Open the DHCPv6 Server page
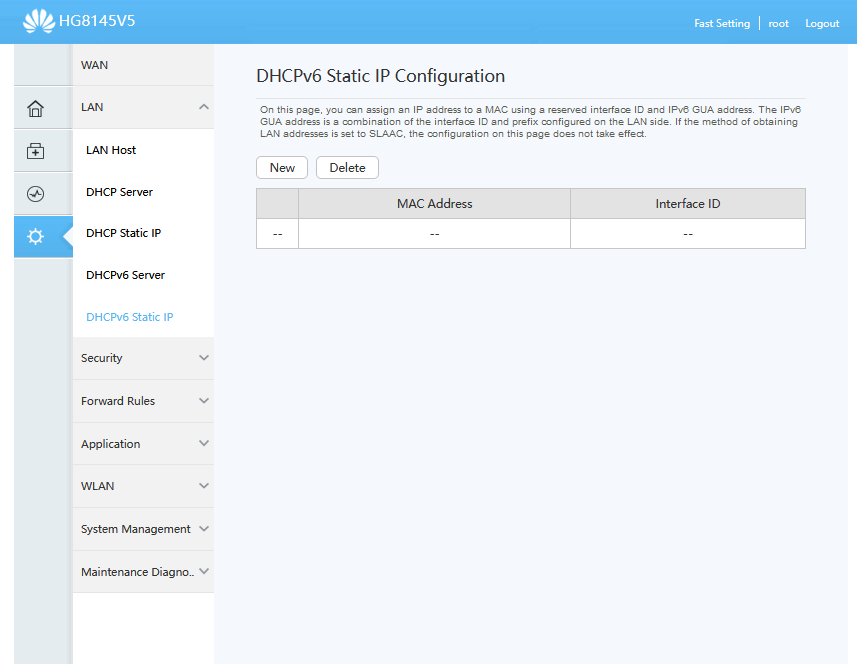This screenshot has height=664, width=857. [x=125, y=275]
